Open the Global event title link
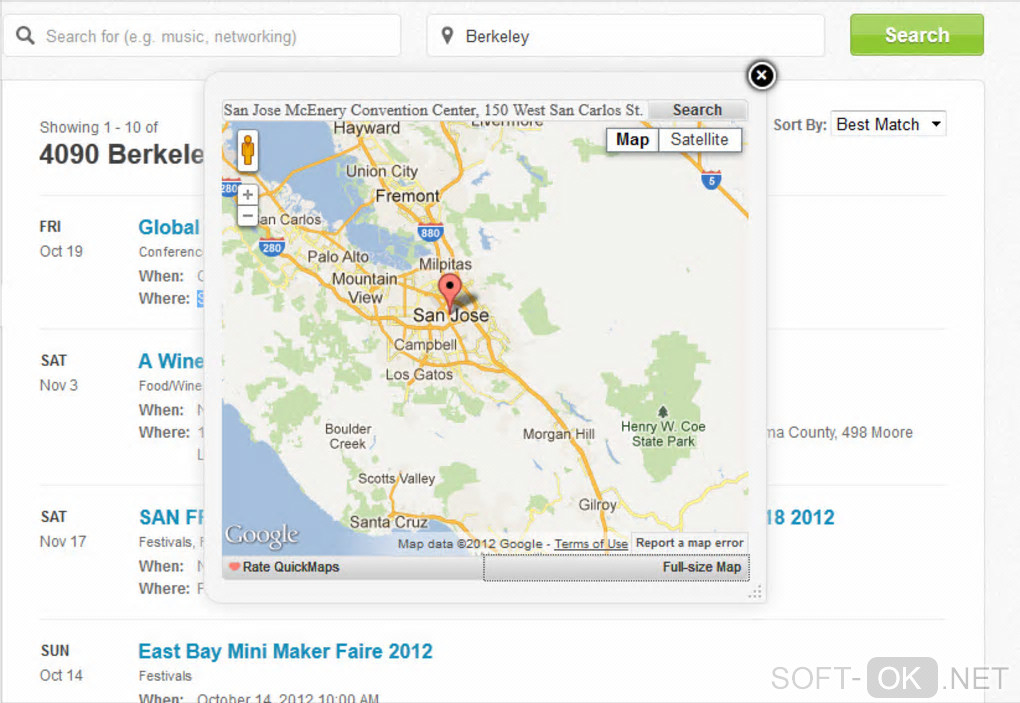 tap(169, 227)
